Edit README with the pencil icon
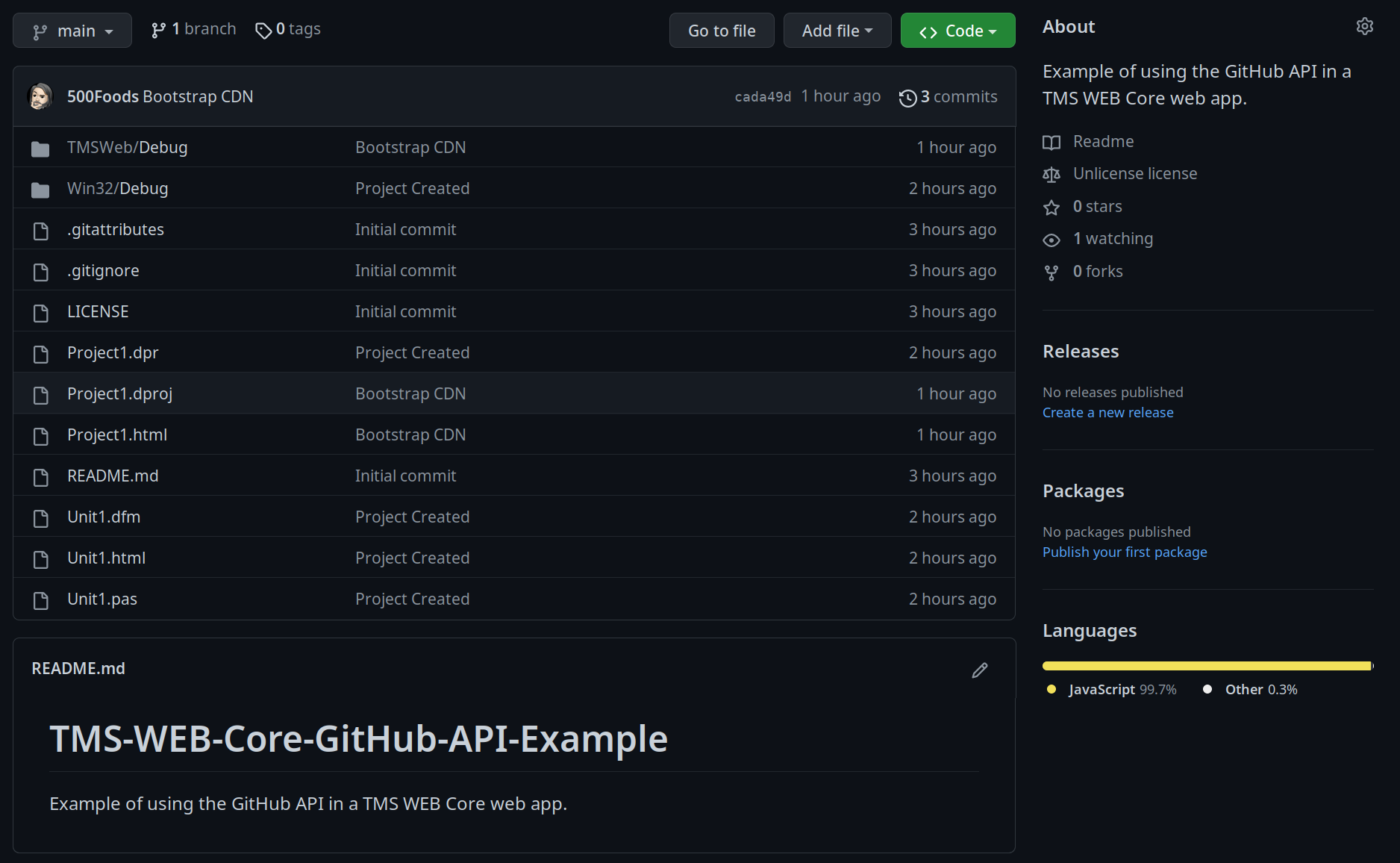This screenshot has height=863, width=1400. pos(980,670)
